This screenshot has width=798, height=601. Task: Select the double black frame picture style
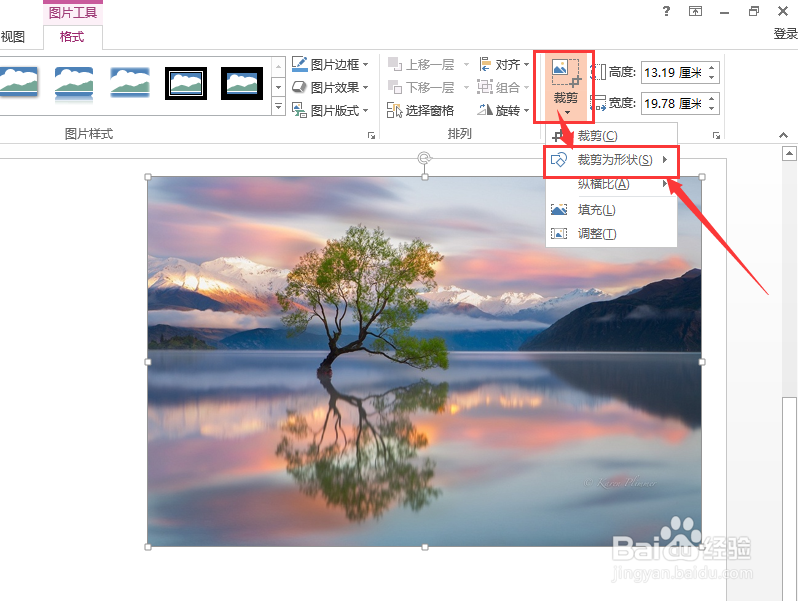tap(186, 83)
